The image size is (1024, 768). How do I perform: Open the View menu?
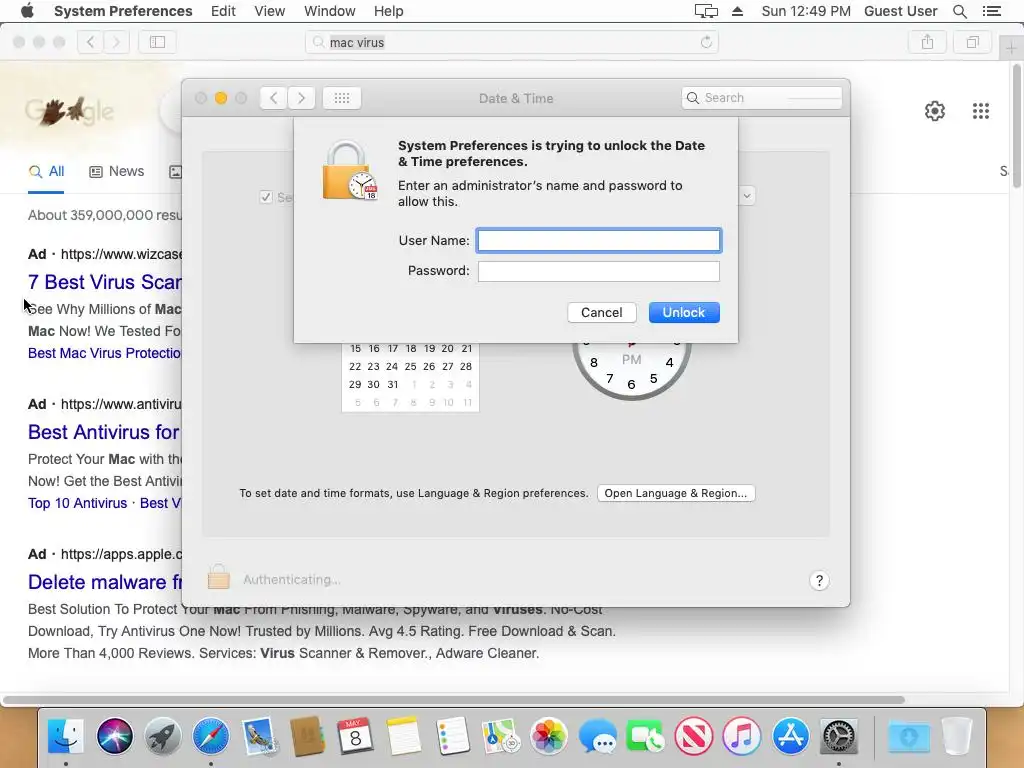[270, 11]
